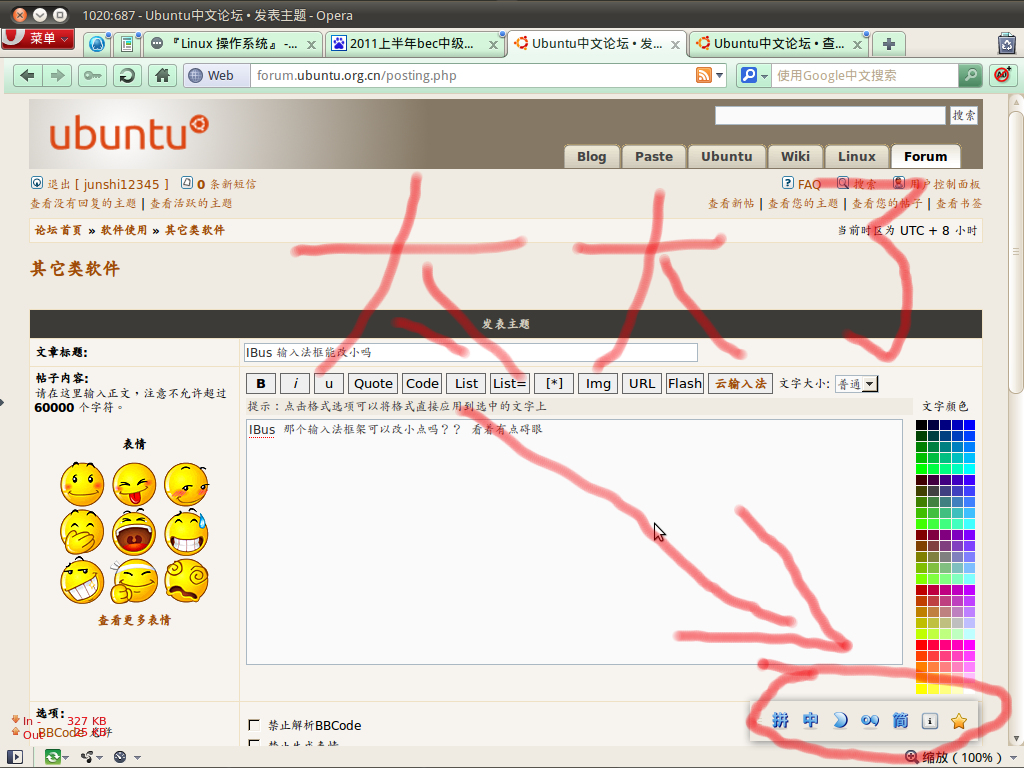Pick the bright blue color swatch
The width and height of the screenshot is (1024, 768).
pos(969,424)
